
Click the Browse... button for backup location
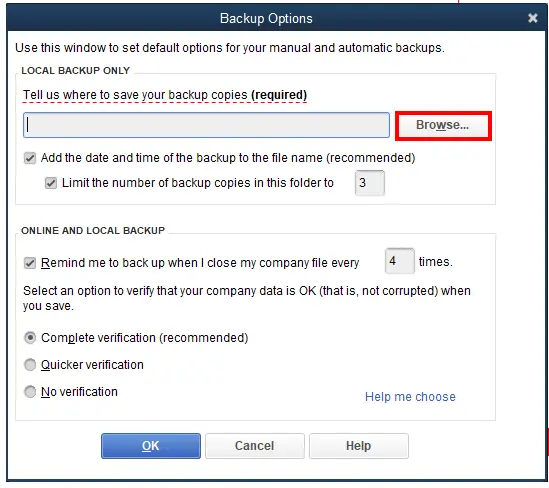point(443,125)
